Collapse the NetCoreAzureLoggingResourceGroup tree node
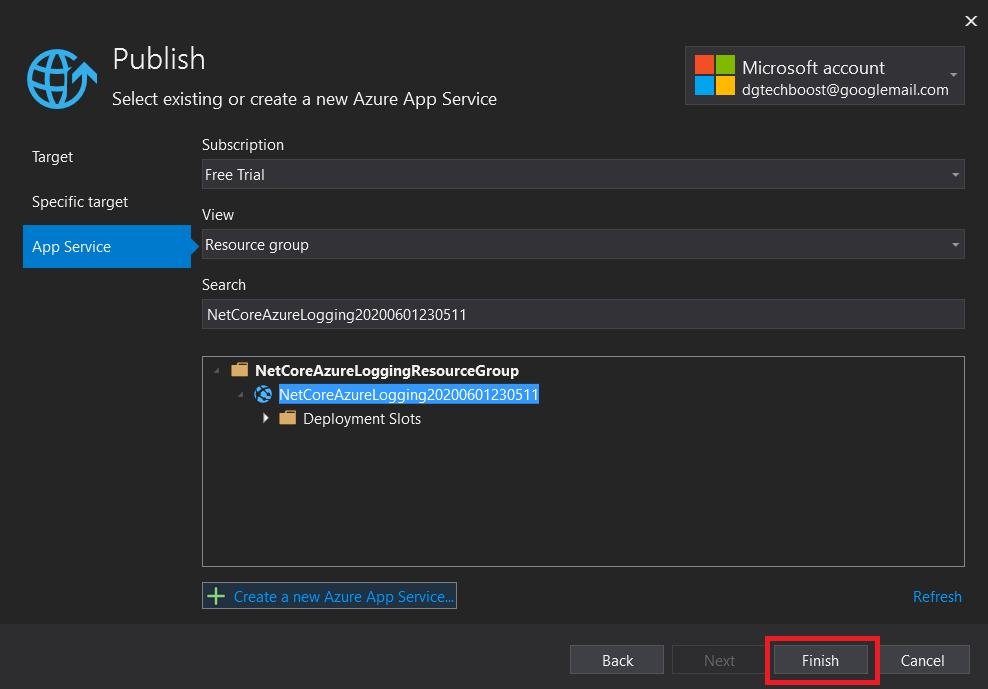 [218, 371]
